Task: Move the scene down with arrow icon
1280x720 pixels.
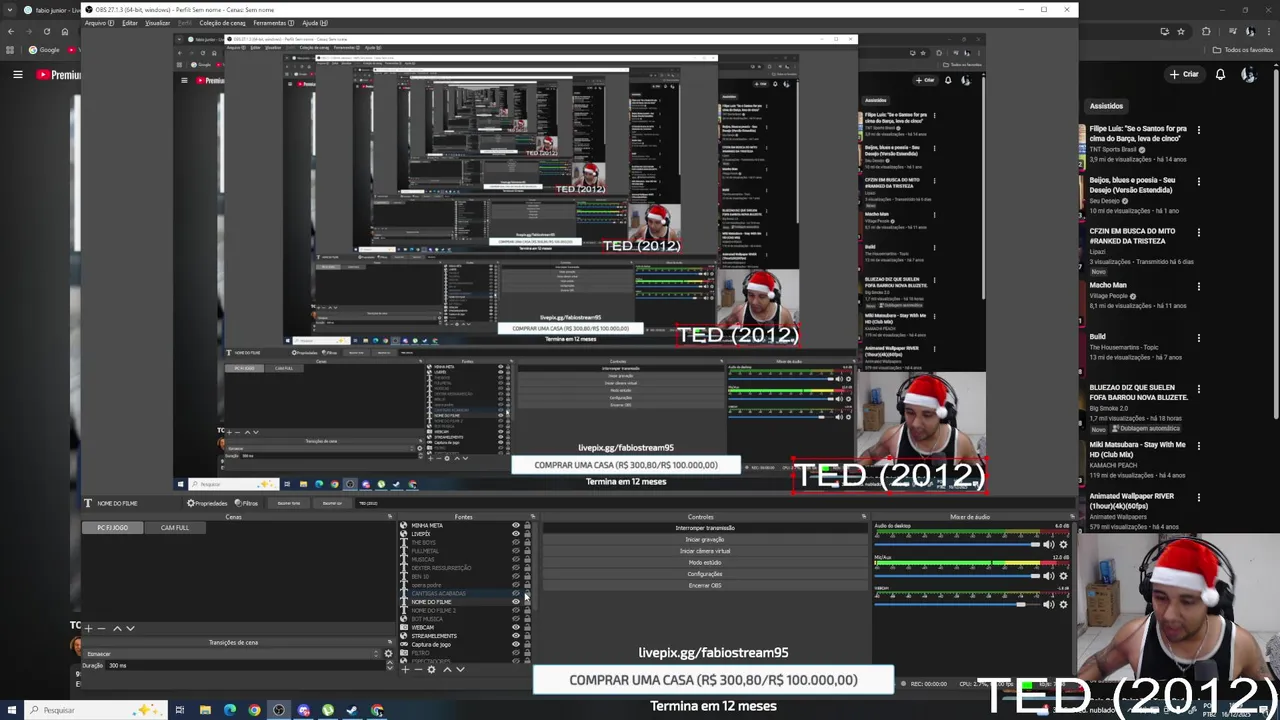Action: coord(130,628)
